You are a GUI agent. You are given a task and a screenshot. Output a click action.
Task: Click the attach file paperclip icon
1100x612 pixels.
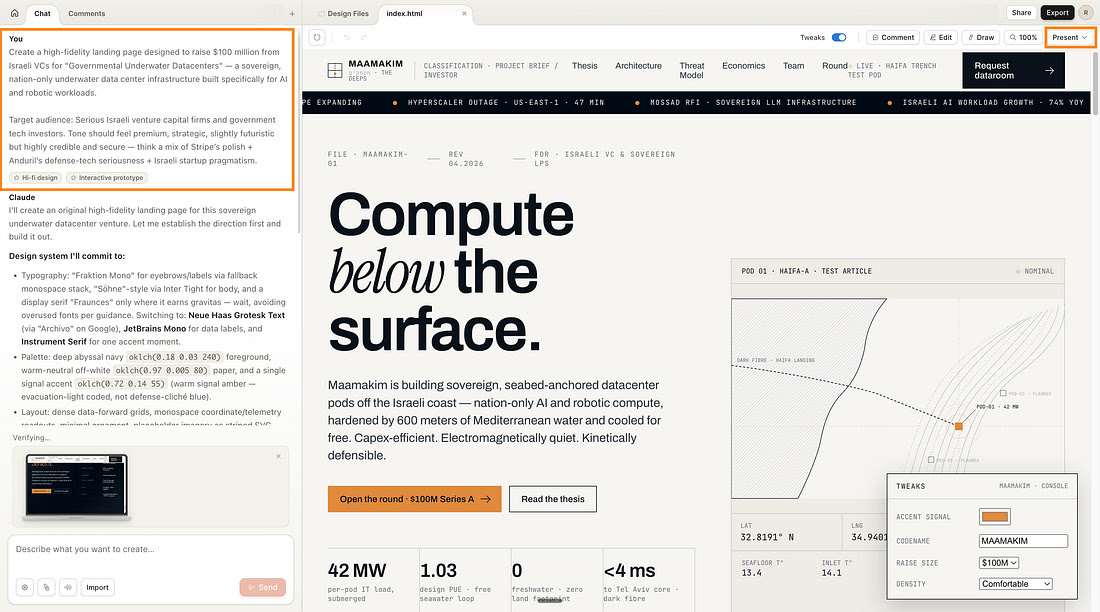coord(46,587)
